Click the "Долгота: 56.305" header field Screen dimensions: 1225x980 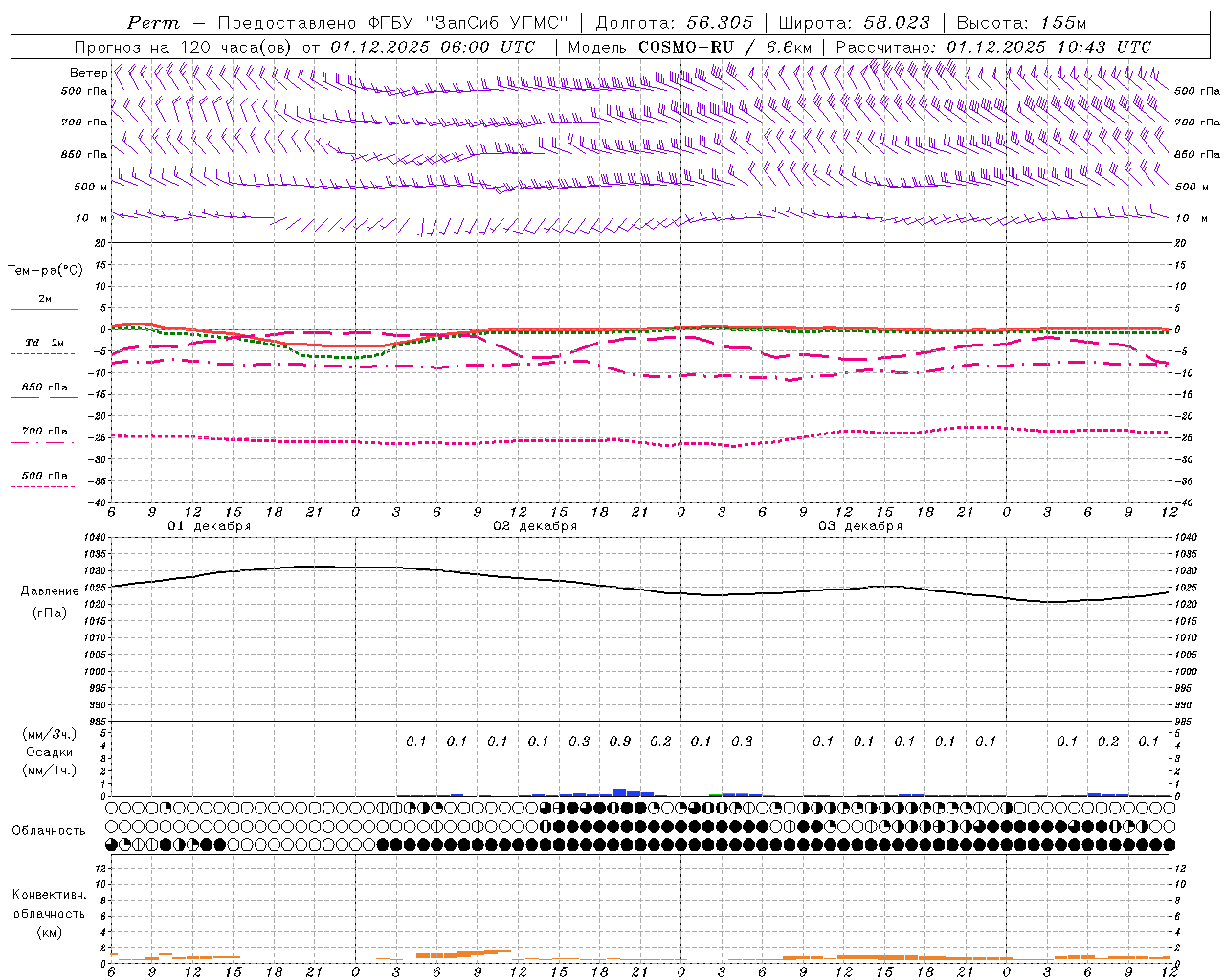[x=674, y=23]
